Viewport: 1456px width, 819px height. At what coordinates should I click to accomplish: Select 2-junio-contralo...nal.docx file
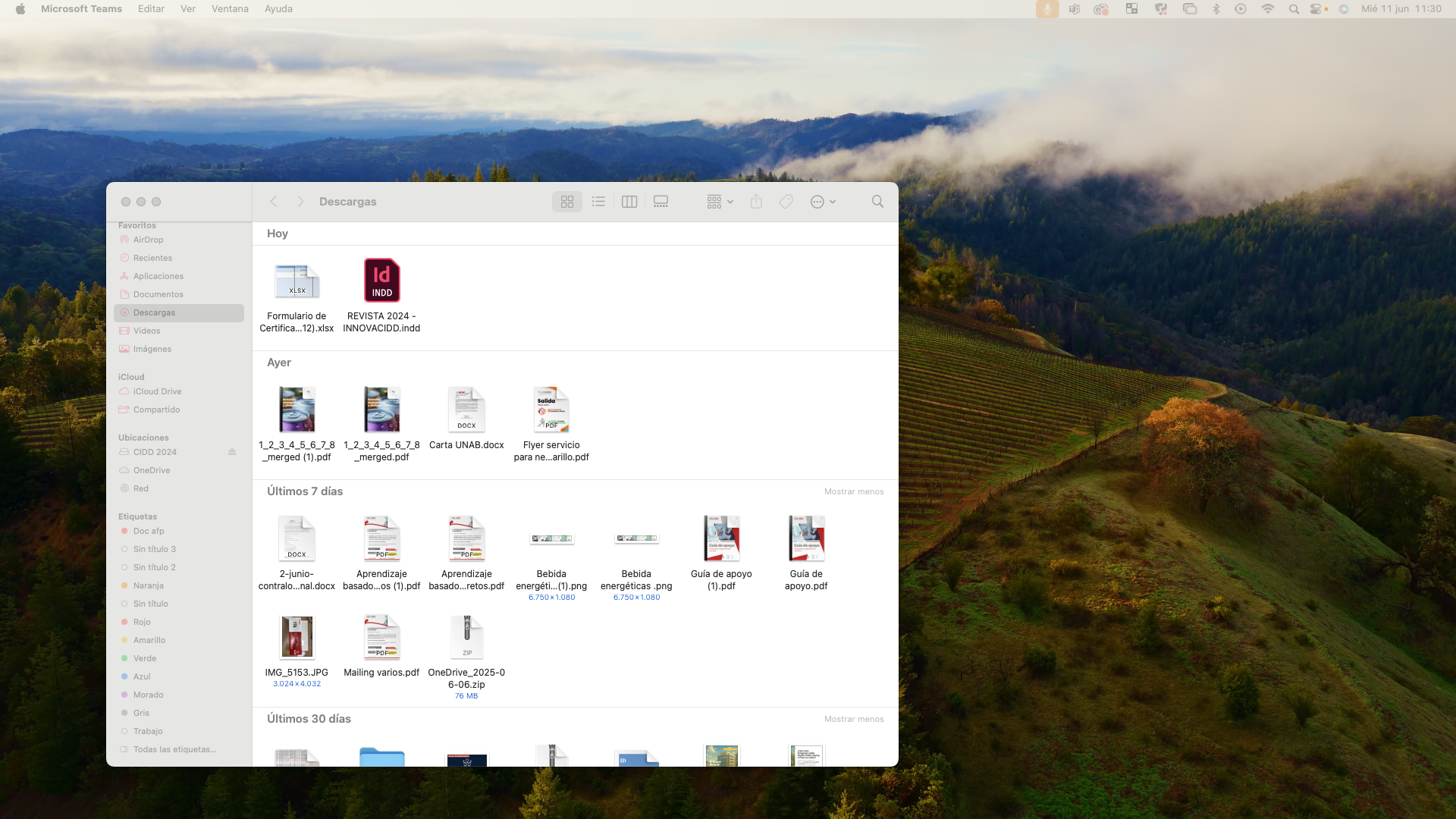(x=297, y=554)
